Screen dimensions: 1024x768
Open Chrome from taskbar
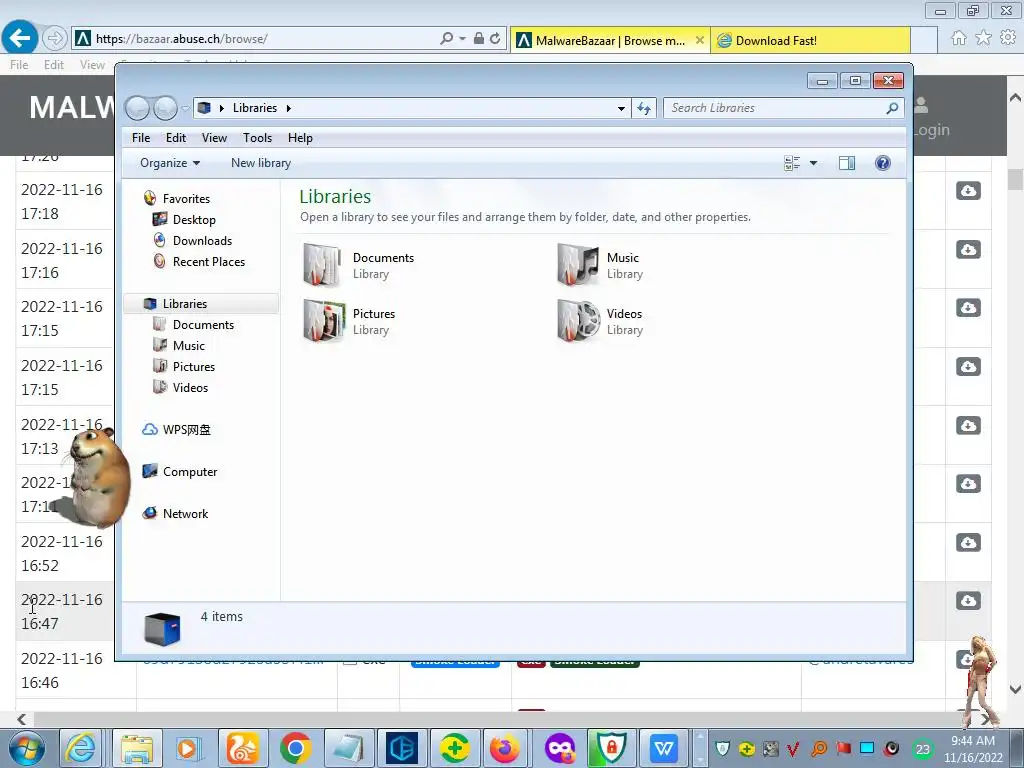point(295,748)
